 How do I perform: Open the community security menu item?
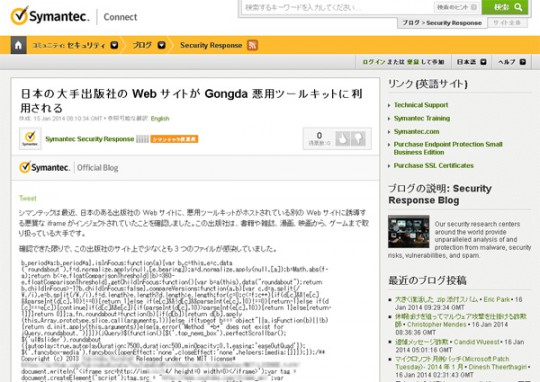click(x=69, y=45)
